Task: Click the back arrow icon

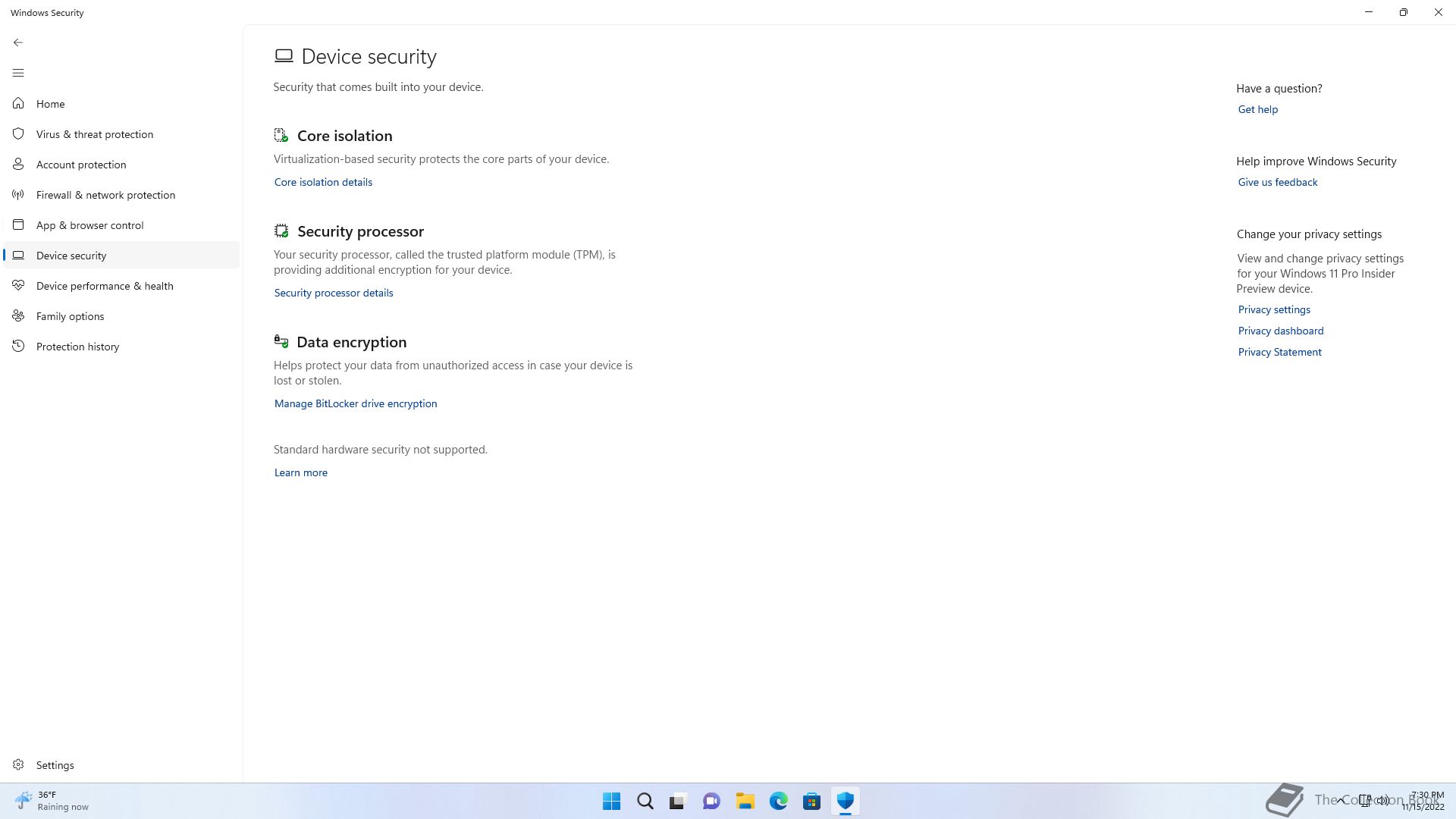Action: [18, 42]
